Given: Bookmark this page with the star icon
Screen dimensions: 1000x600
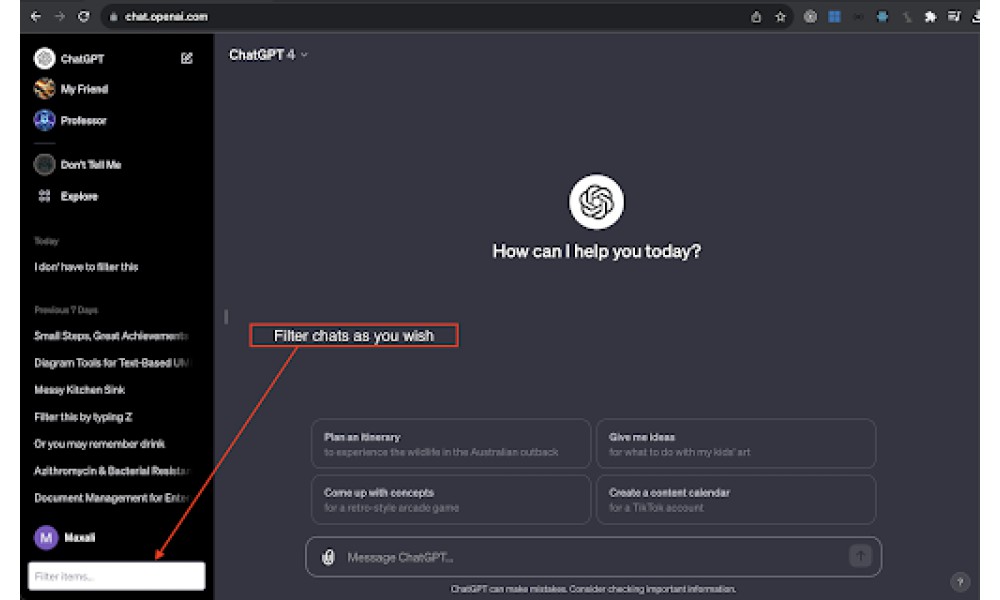Looking at the screenshot, I should click(781, 17).
